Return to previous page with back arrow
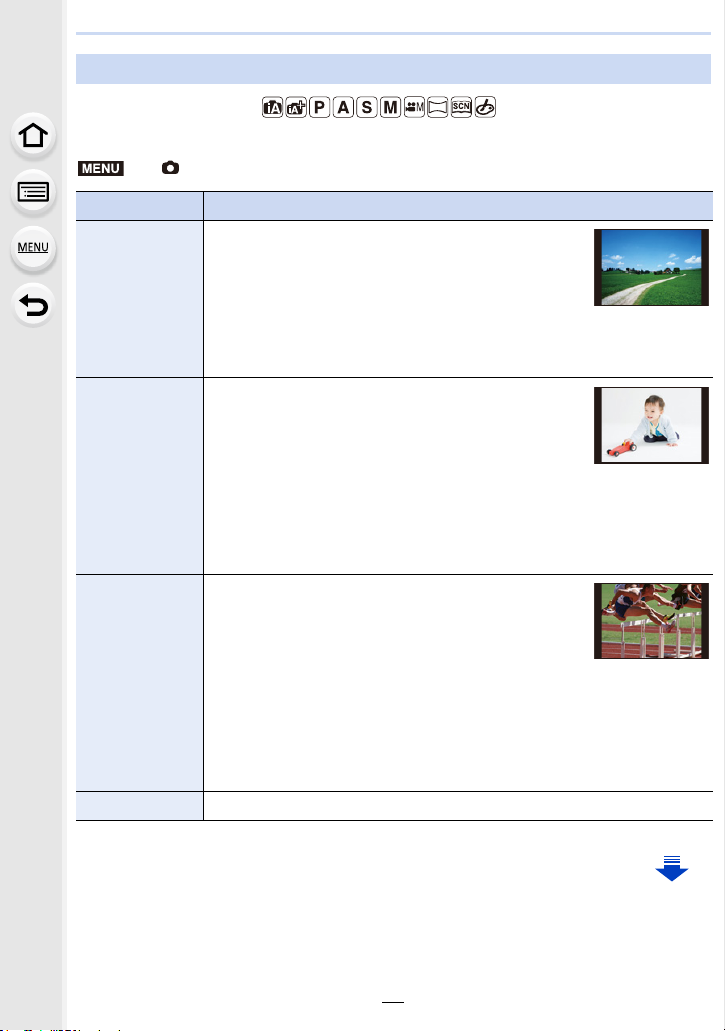 point(33,306)
